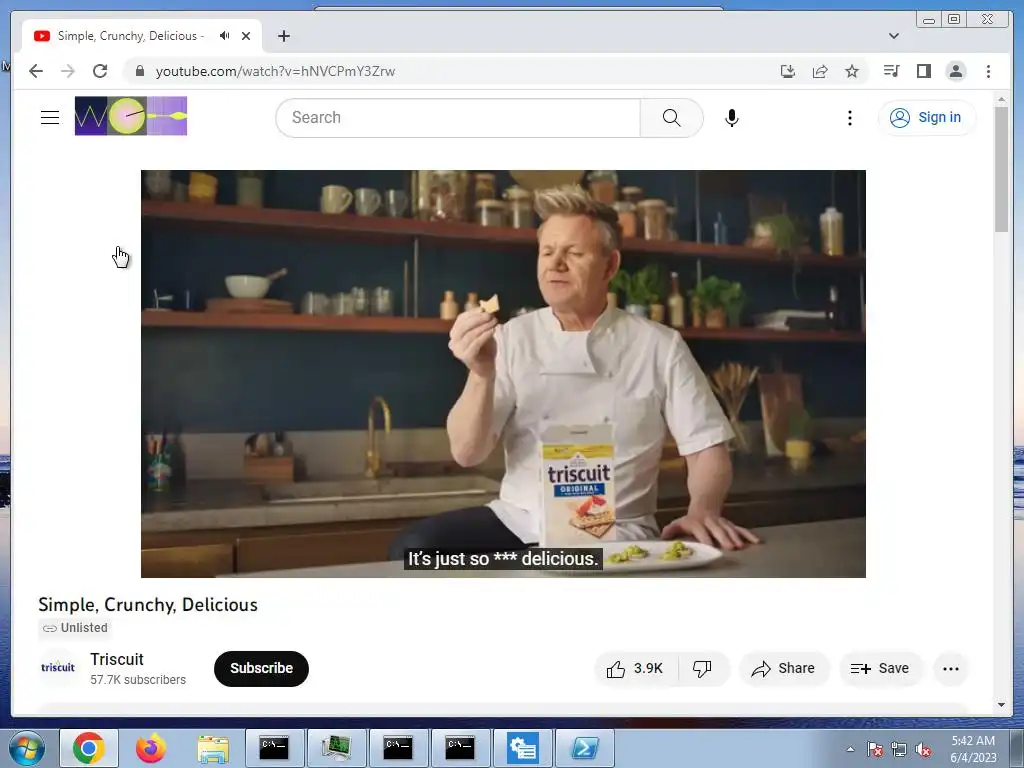Click the Chrome taskbar icon
Viewport: 1024px width, 768px height.
[89, 748]
